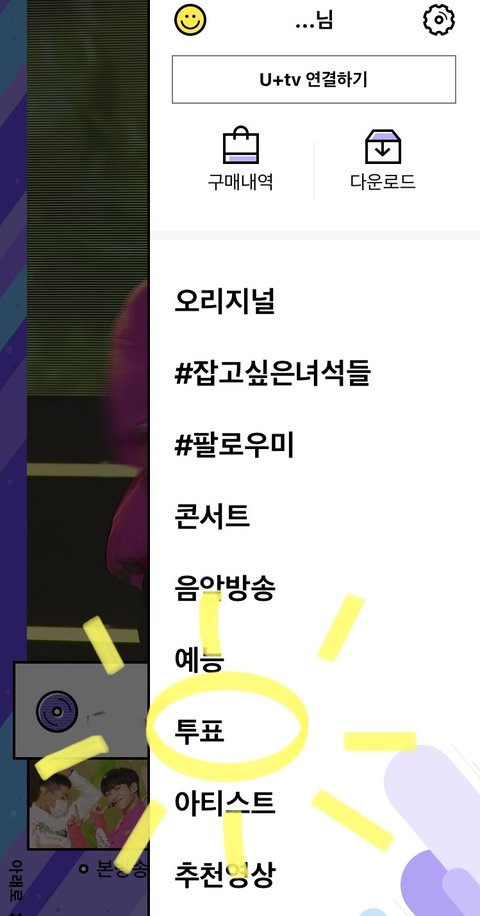The width and height of the screenshot is (480, 916).
Task: Select the 오리지널 menu item
Action: (x=225, y=301)
